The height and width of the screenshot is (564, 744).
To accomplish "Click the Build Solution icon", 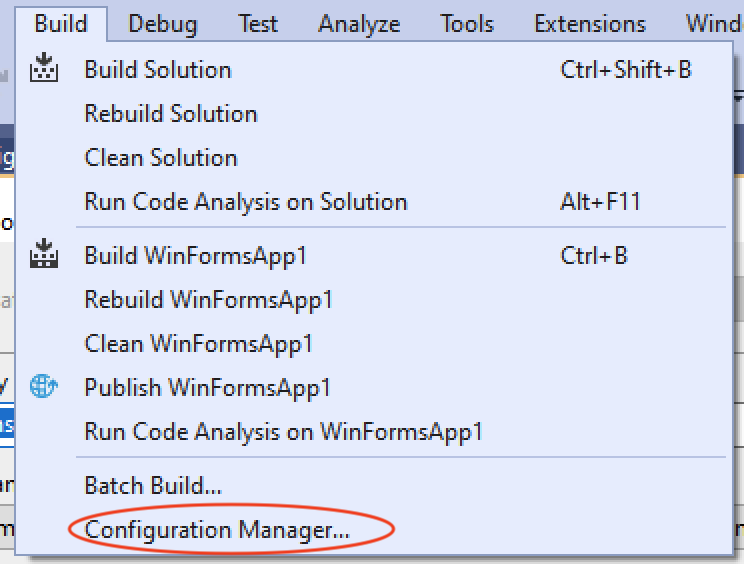I will click(44, 69).
